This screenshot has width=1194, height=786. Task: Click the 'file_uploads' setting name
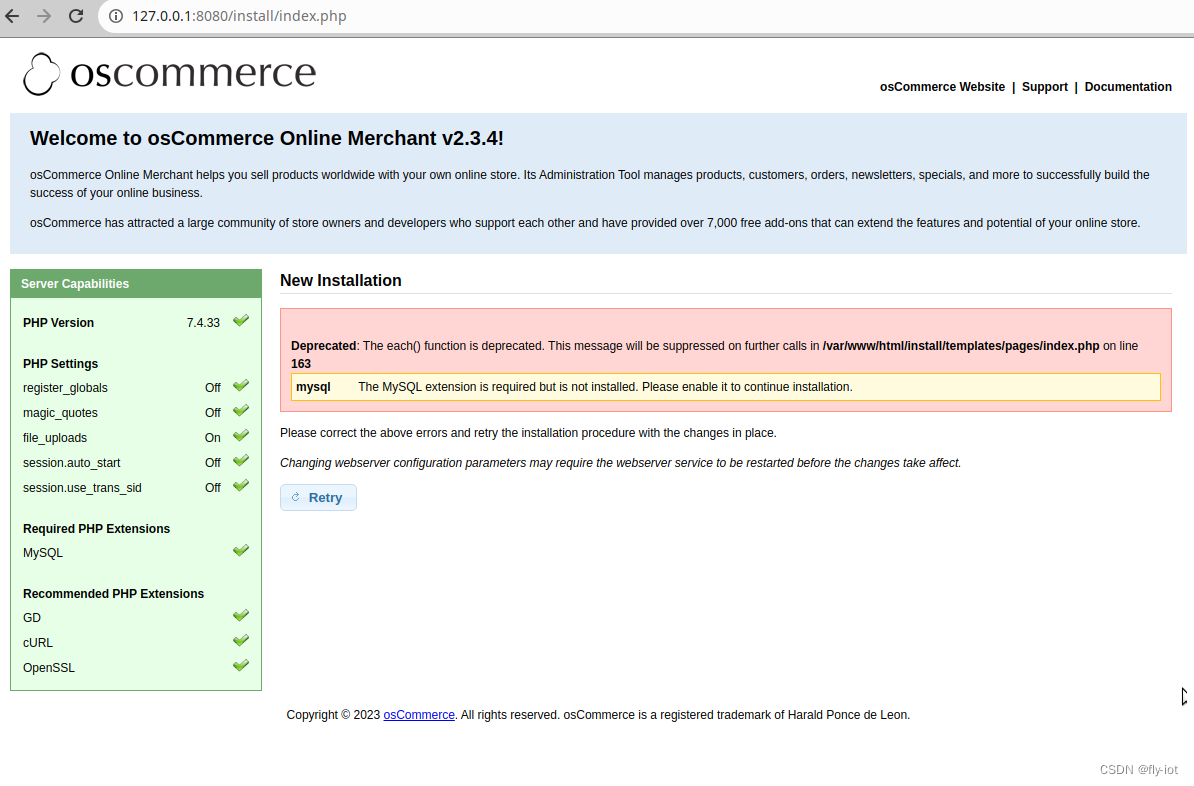pos(55,438)
